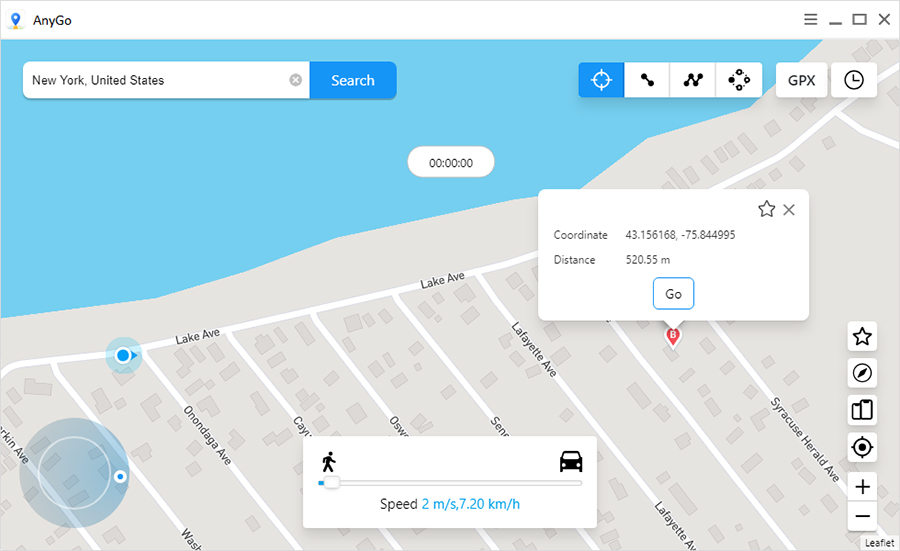Click the AnyGo app logo icon
The image size is (900, 551).
15,21
